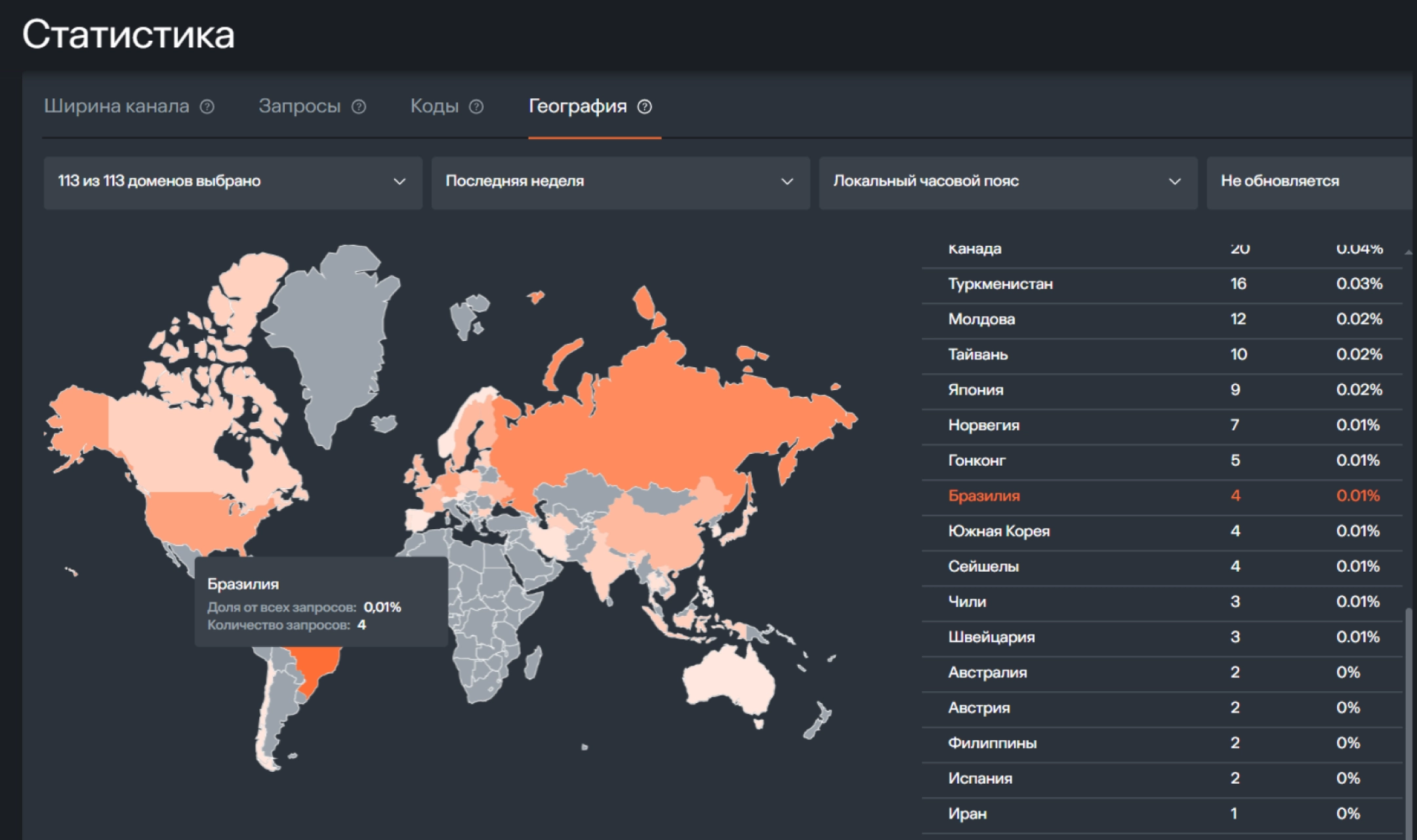The width and height of the screenshot is (1417, 840).
Task: Select the Туркменистан row in the list
Action: click(1162, 285)
